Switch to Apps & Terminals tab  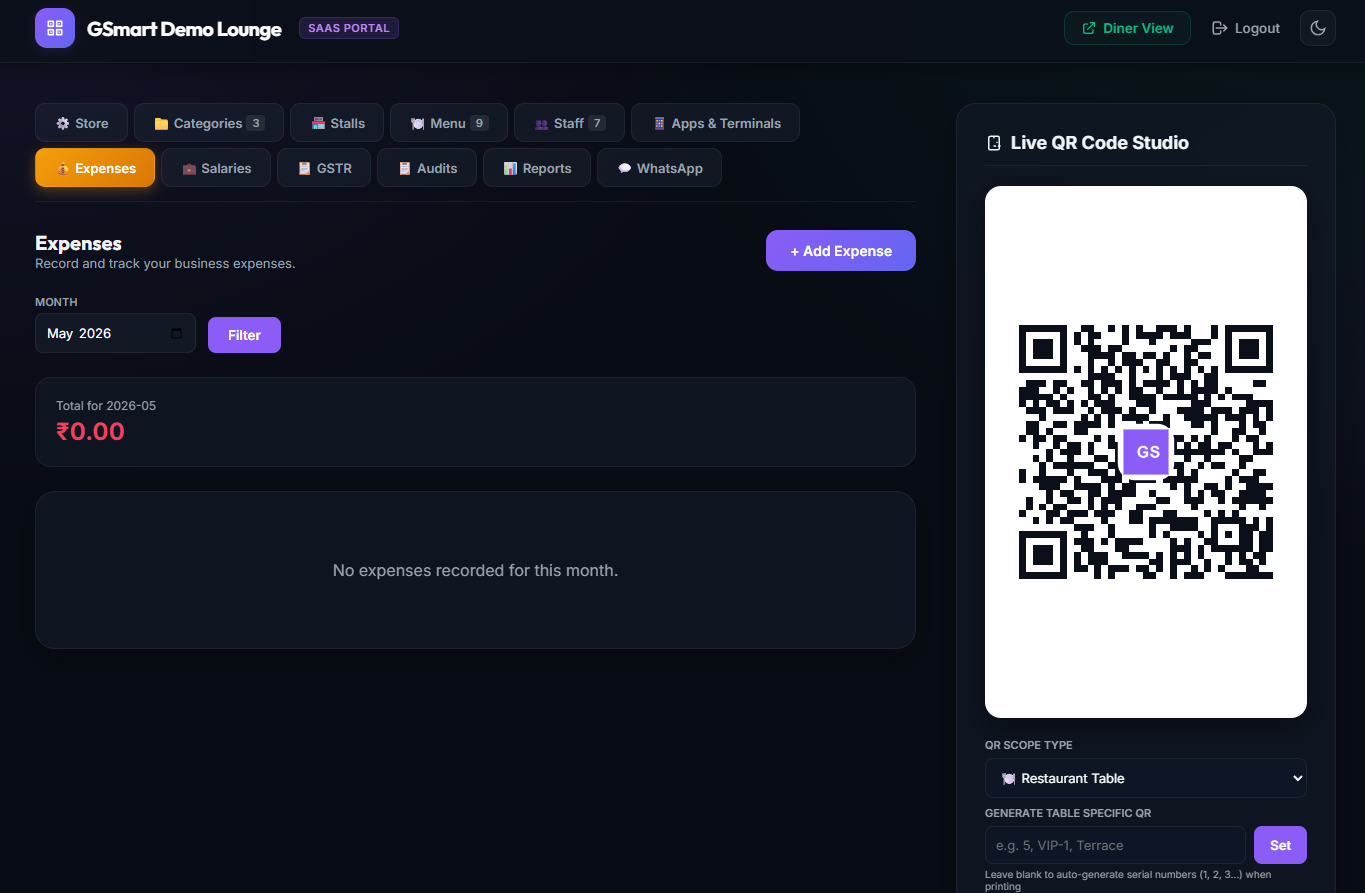(715, 123)
